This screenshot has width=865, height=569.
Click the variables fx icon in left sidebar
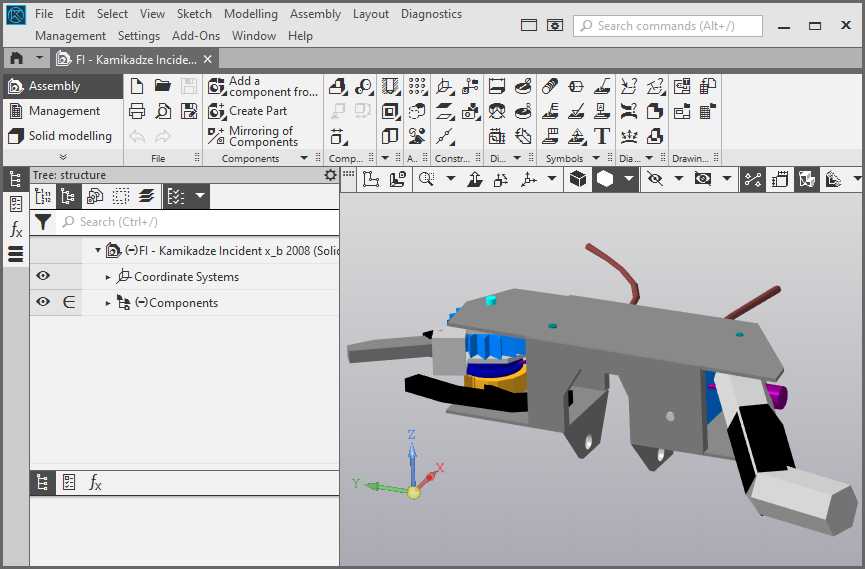pos(16,230)
